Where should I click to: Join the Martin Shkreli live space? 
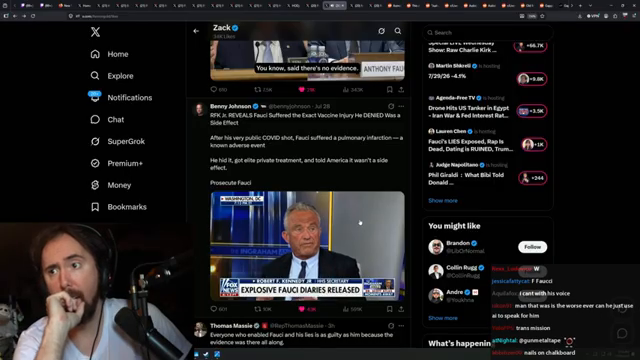532,79
